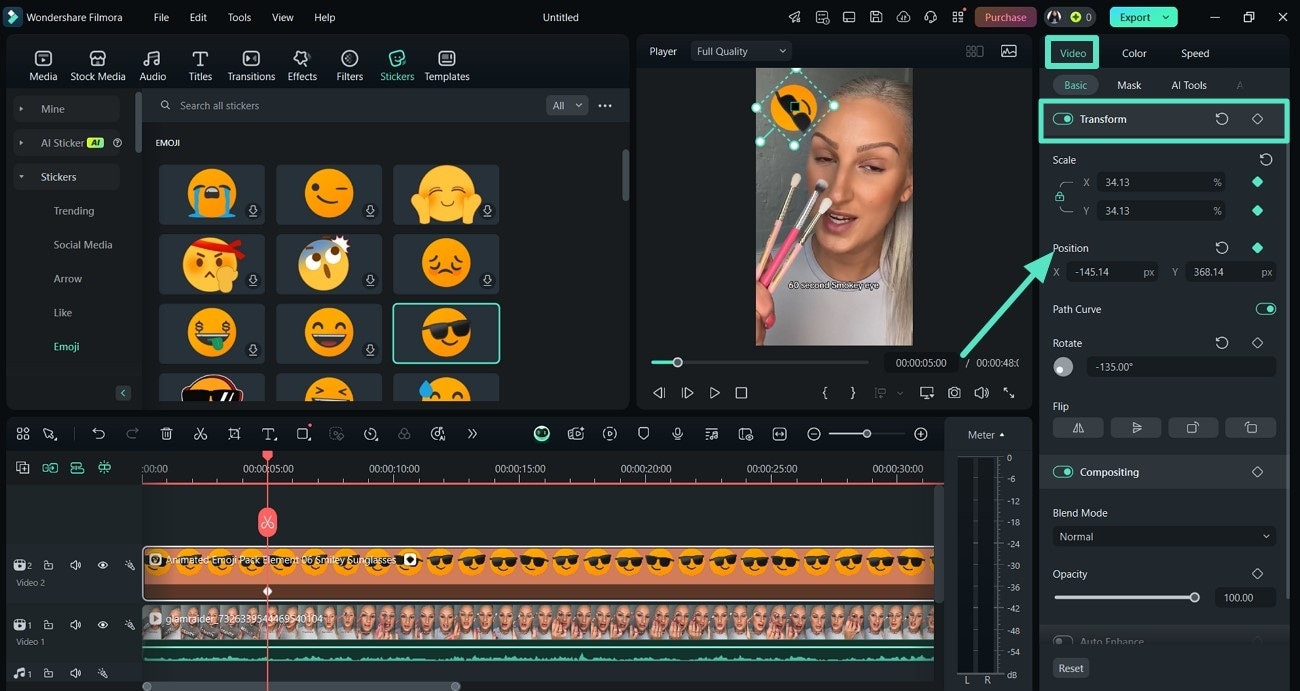The image size is (1300, 691).
Task: Open the Tools menu
Action: tap(239, 17)
